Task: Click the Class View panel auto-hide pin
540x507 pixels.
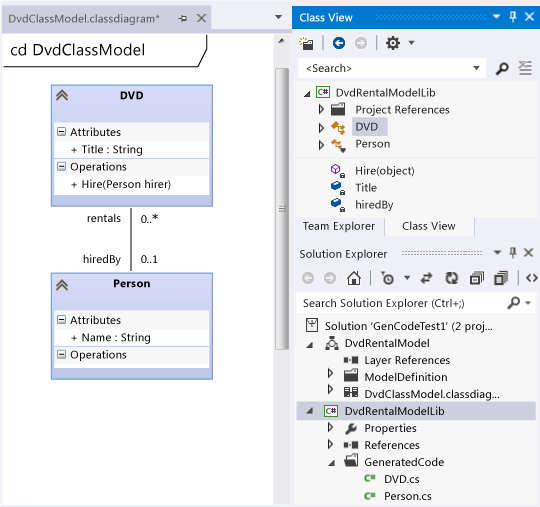Action: 513,17
